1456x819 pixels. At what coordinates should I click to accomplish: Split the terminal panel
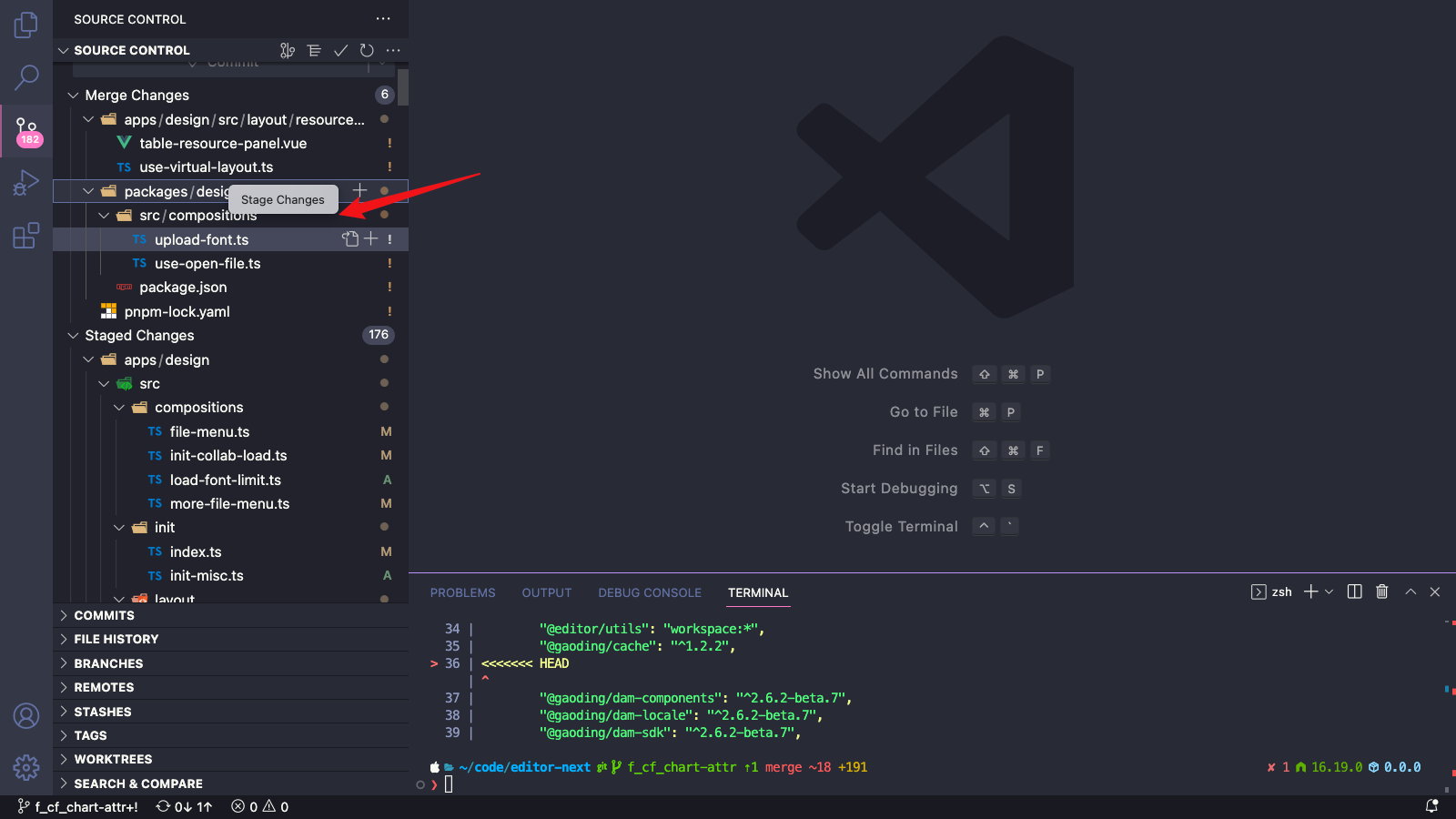(x=1354, y=591)
